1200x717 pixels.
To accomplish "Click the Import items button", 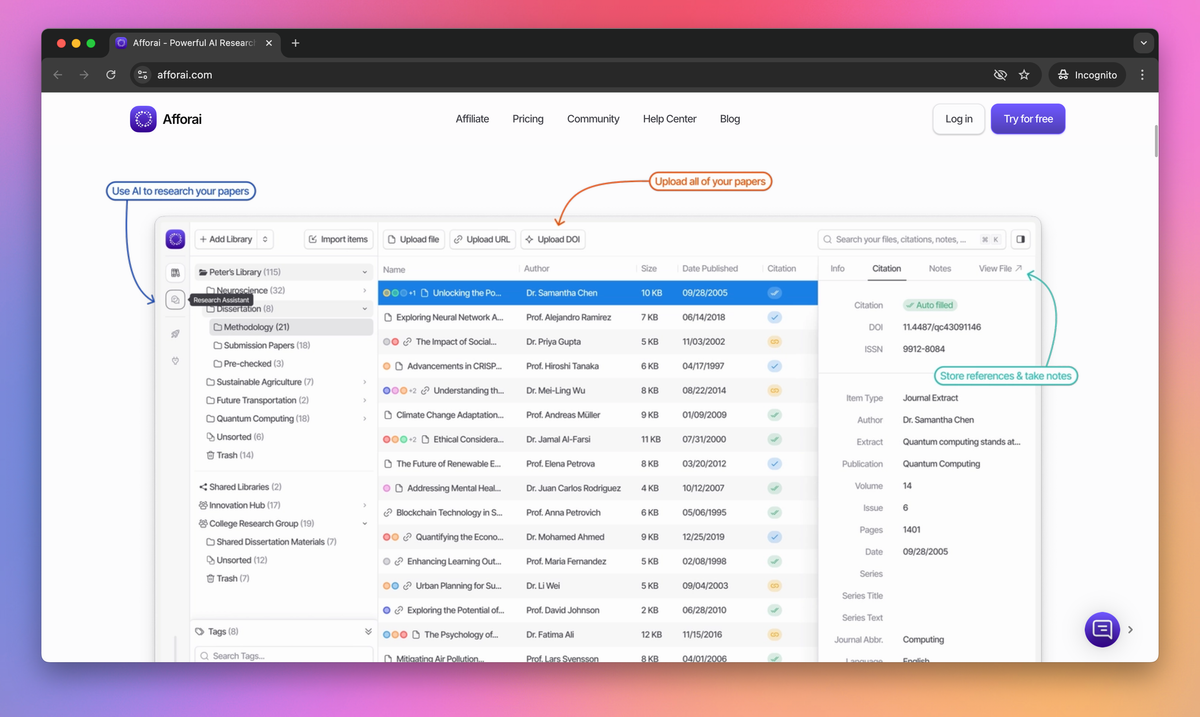I will click(338, 239).
